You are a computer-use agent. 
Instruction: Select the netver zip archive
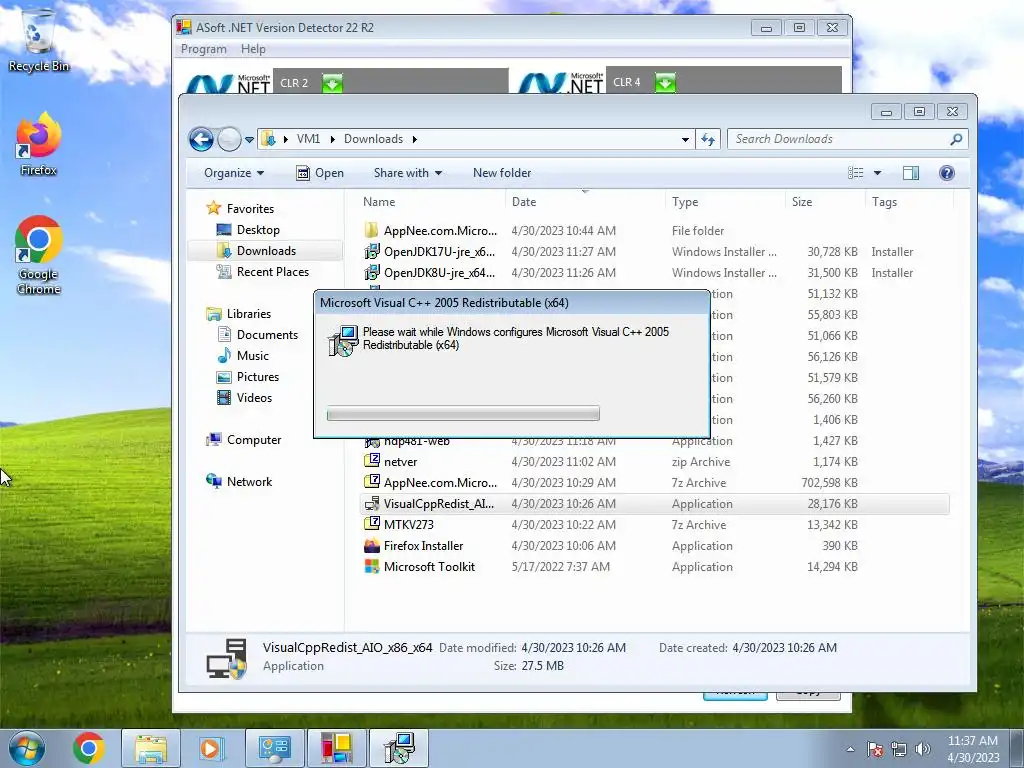(x=654, y=462)
